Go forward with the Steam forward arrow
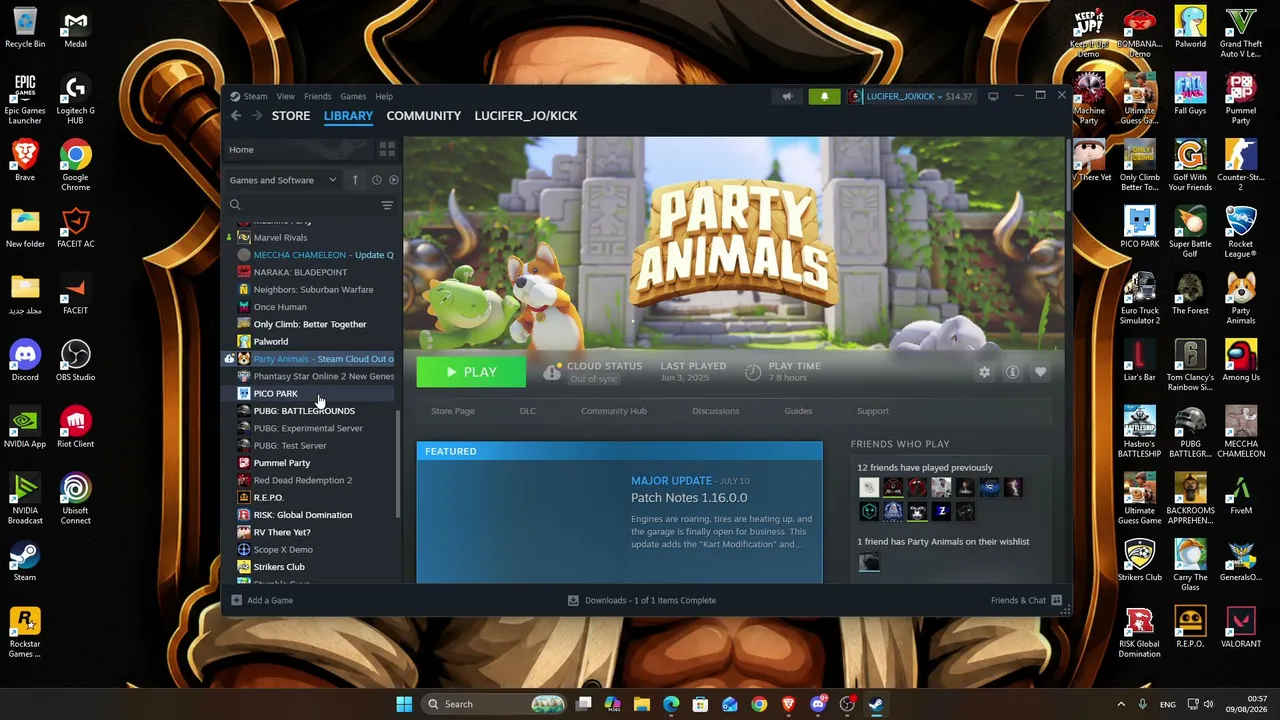This screenshot has height=720, width=1280. [257, 116]
